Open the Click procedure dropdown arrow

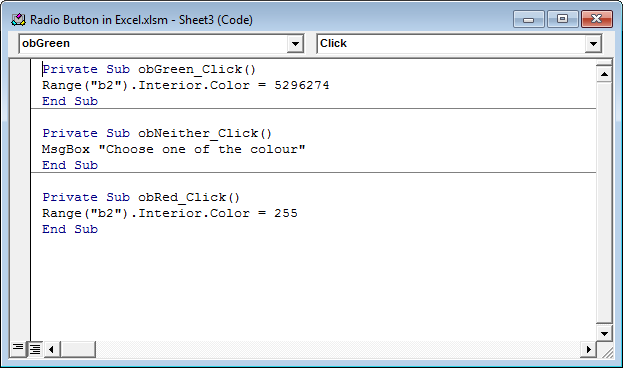point(593,43)
